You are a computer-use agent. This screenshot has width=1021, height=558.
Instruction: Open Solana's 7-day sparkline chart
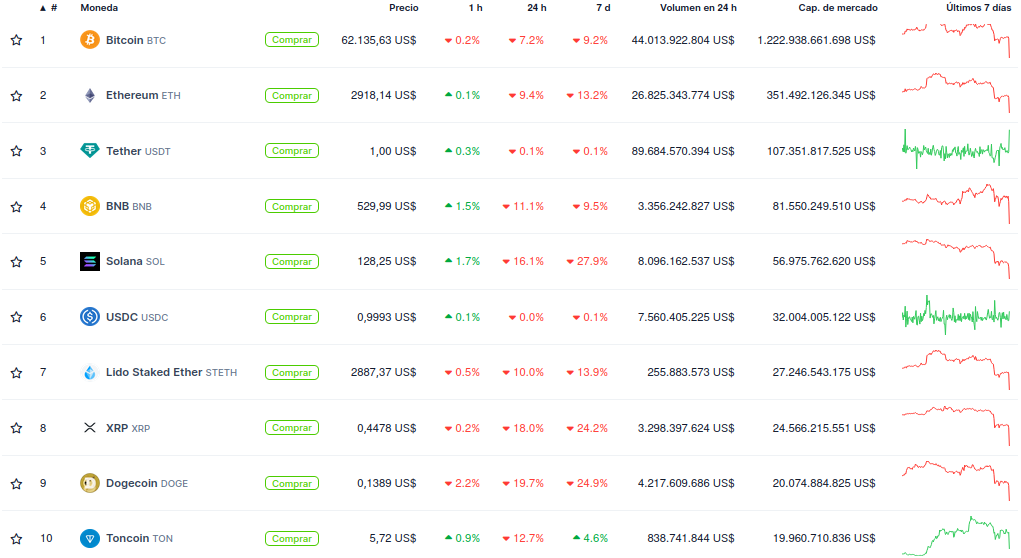956,258
